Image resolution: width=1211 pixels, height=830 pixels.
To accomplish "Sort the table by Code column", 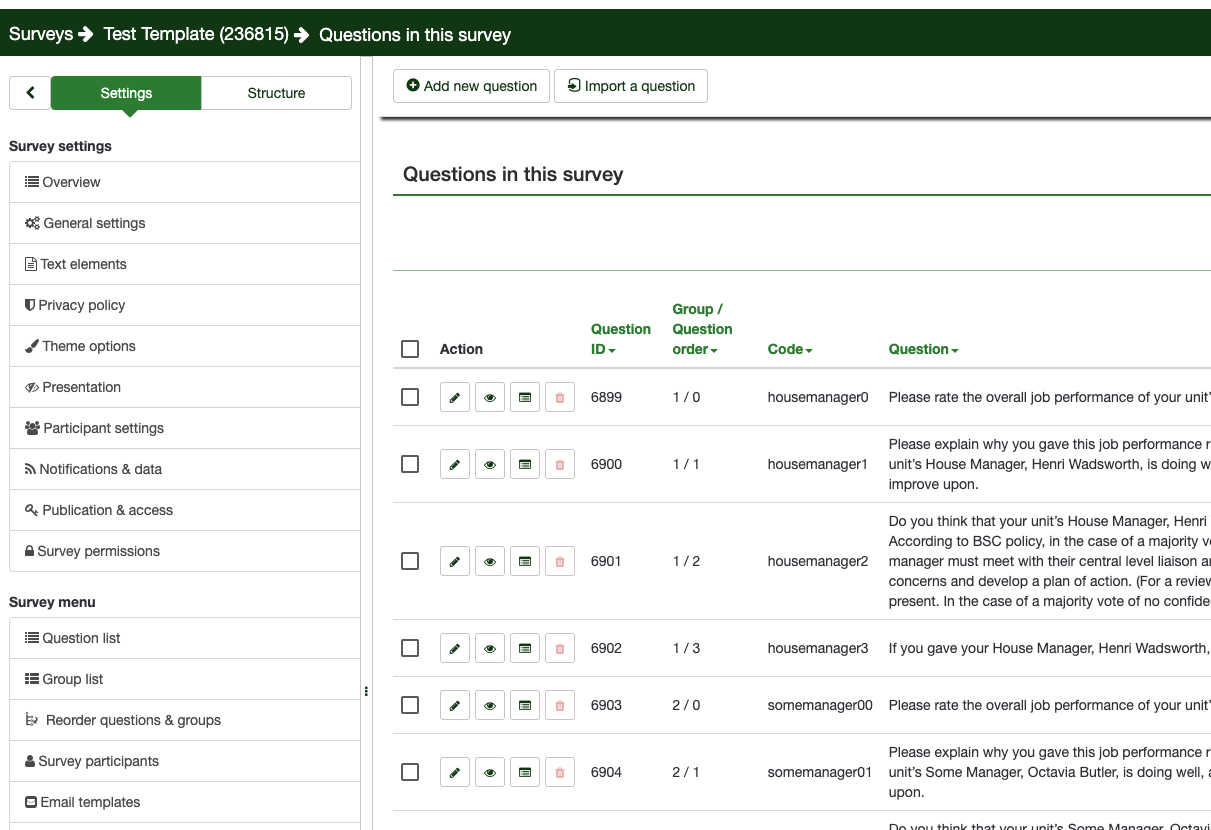I will tap(789, 349).
